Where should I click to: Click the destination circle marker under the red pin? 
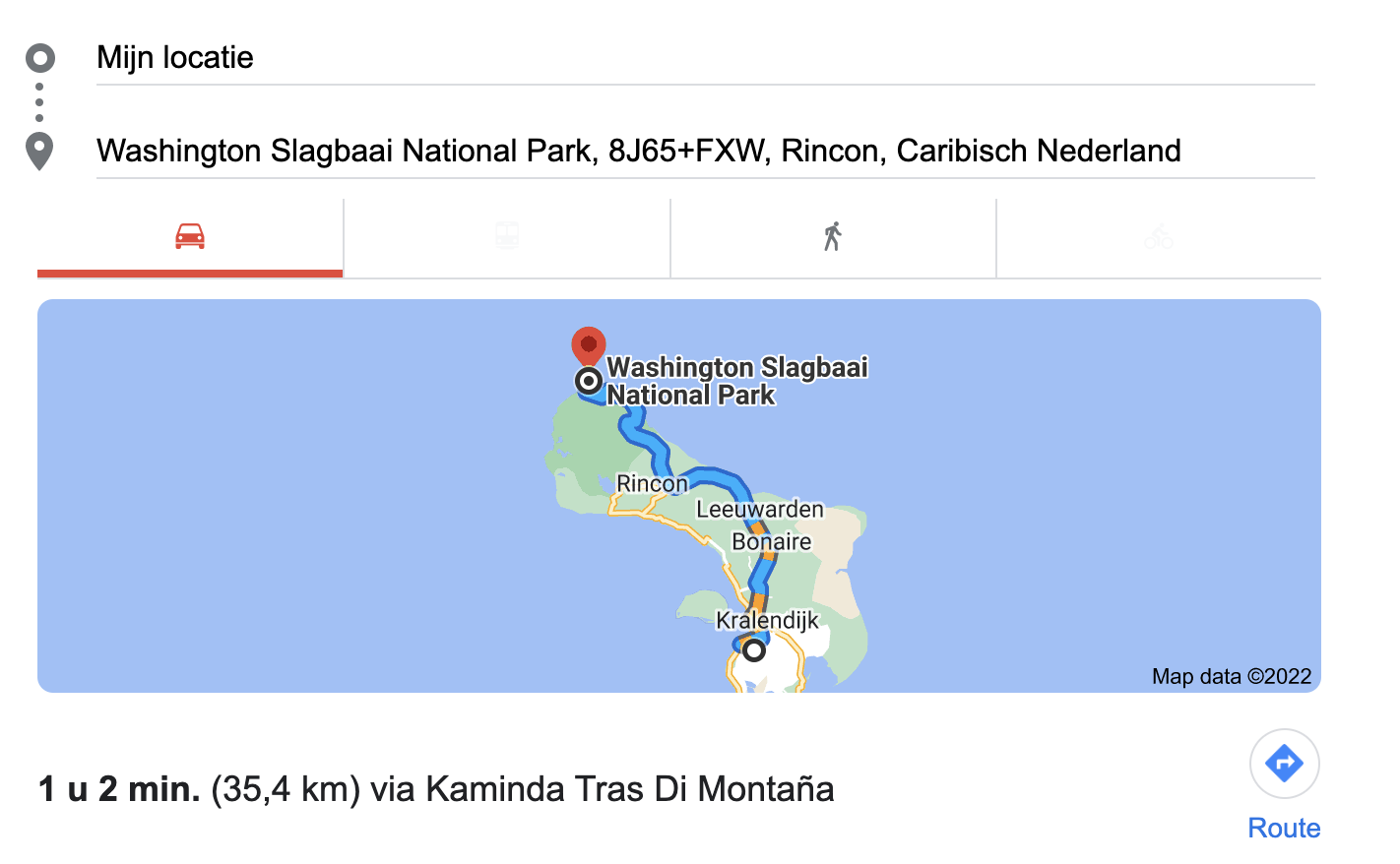(589, 381)
